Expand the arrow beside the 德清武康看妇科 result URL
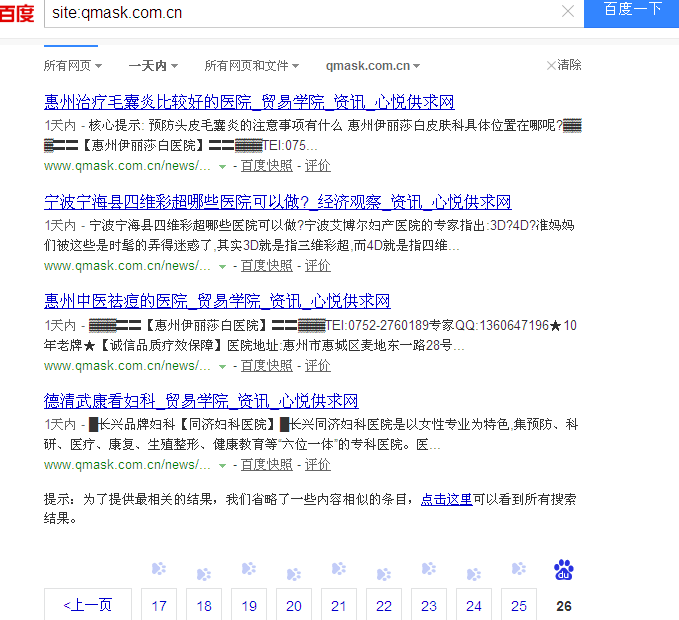 click(x=222, y=466)
